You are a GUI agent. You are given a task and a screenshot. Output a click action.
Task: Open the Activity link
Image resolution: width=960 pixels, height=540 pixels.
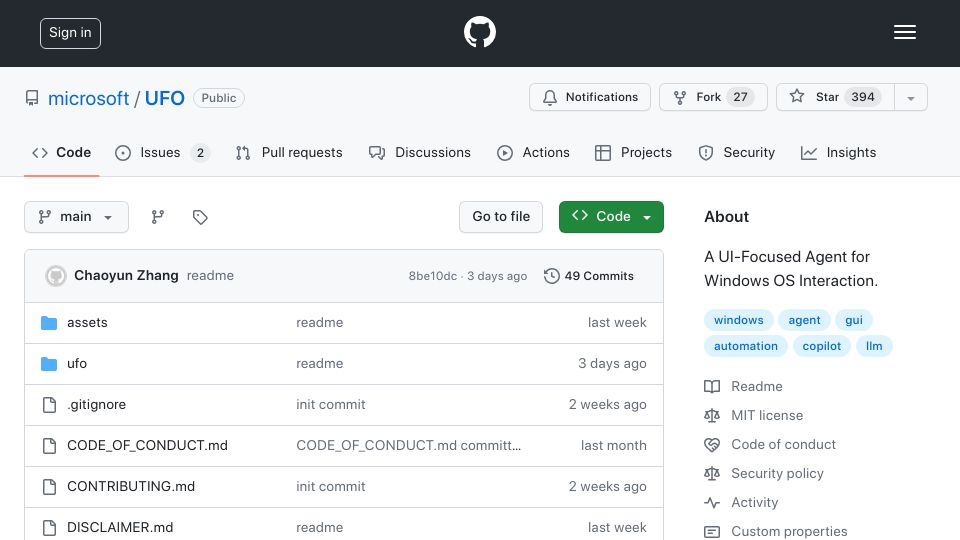[754, 503]
